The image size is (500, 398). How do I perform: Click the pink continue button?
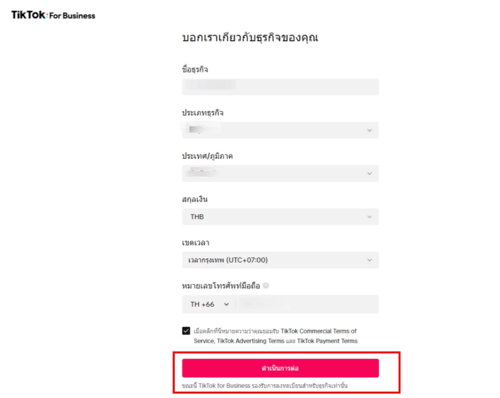click(x=280, y=368)
